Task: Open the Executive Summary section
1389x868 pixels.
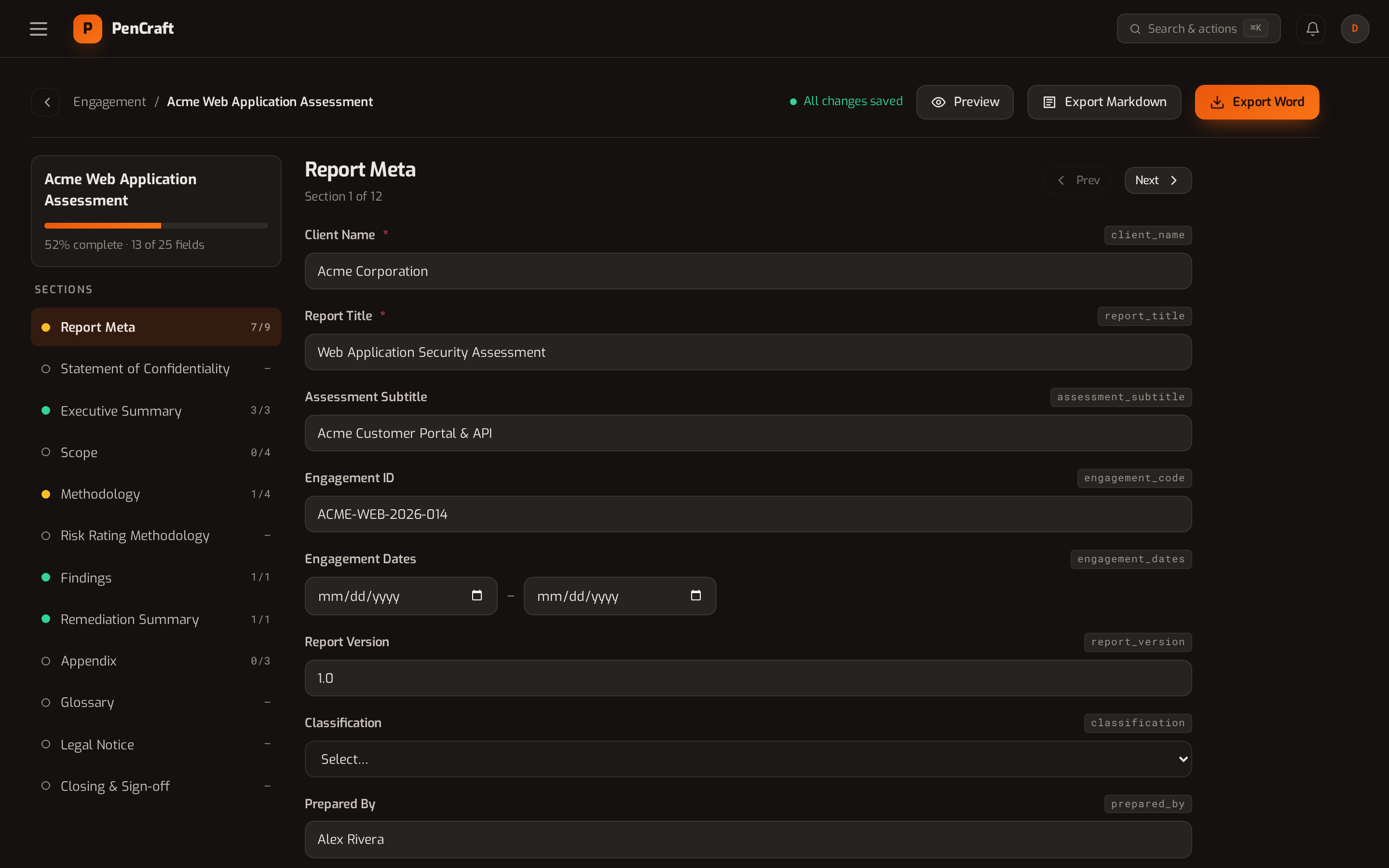Action: pyautogui.click(x=156, y=410)
